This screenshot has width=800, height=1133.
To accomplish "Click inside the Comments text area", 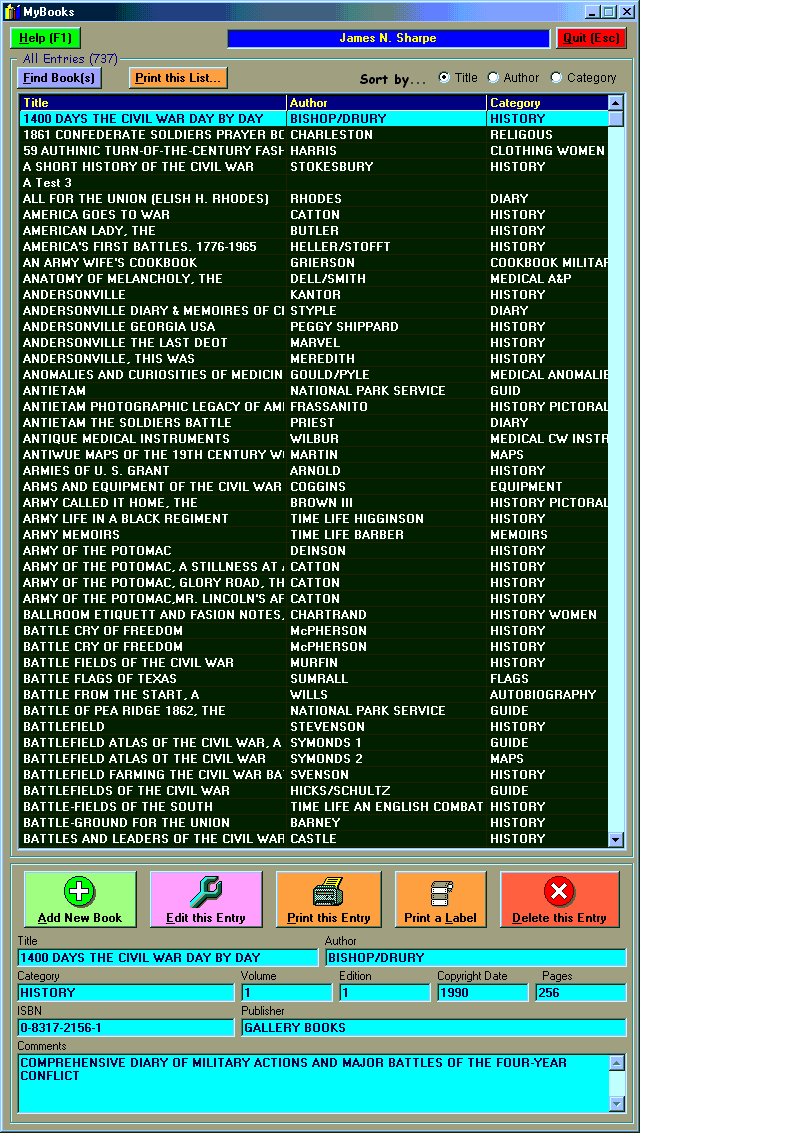I will [310, 1085].
